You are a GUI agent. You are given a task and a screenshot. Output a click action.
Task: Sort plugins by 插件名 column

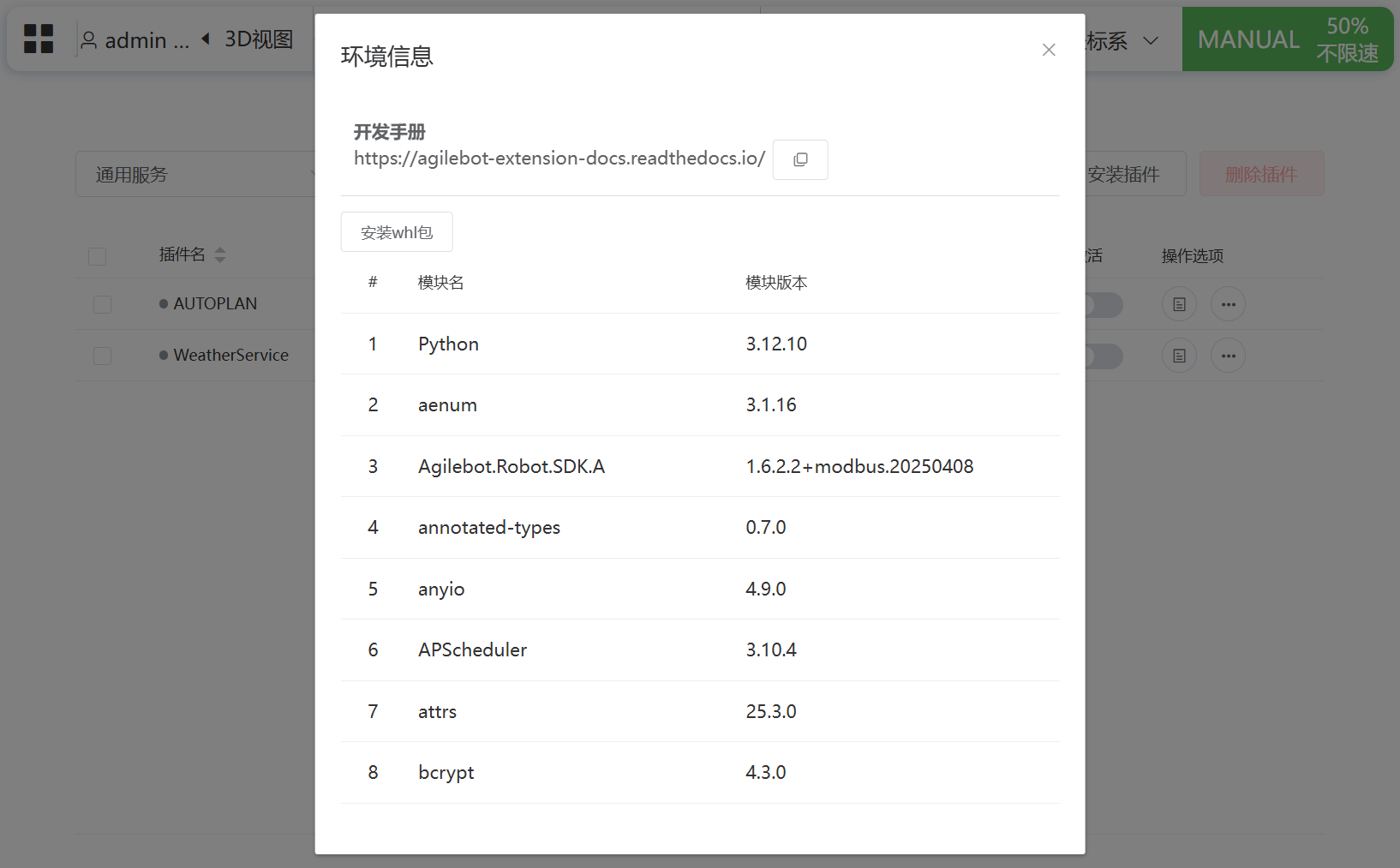point(220,255)
